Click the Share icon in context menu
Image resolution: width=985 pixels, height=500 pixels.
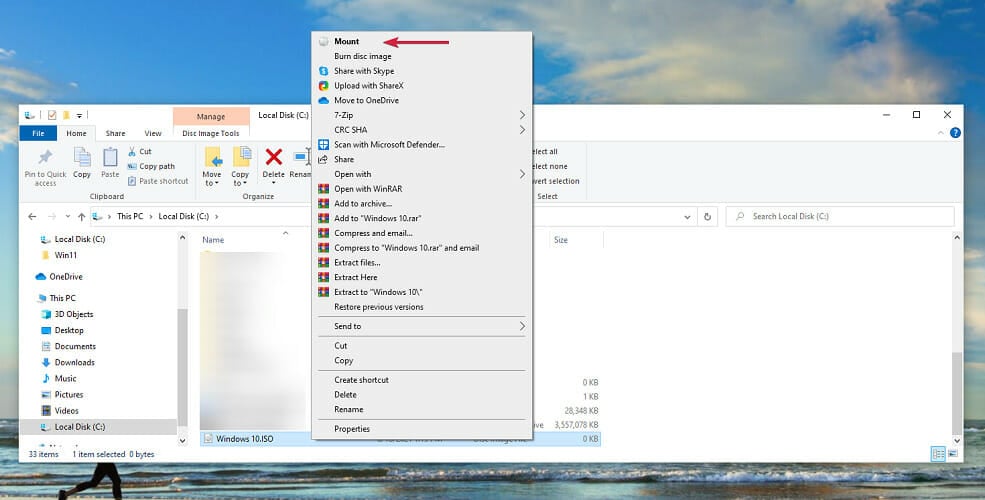(324, 160)
